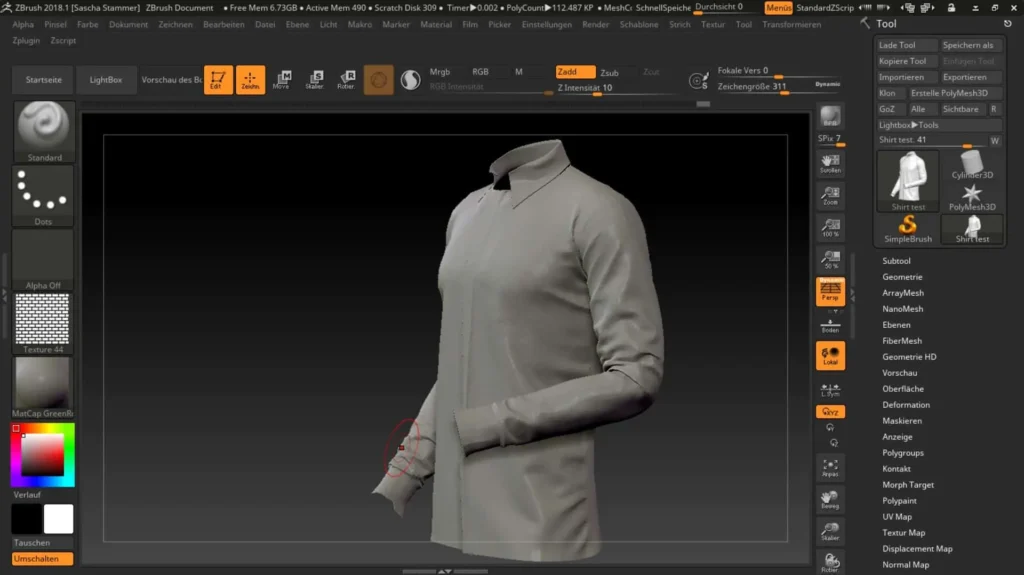
Task: Open the Pinsel menu
Action: (56, 24)
